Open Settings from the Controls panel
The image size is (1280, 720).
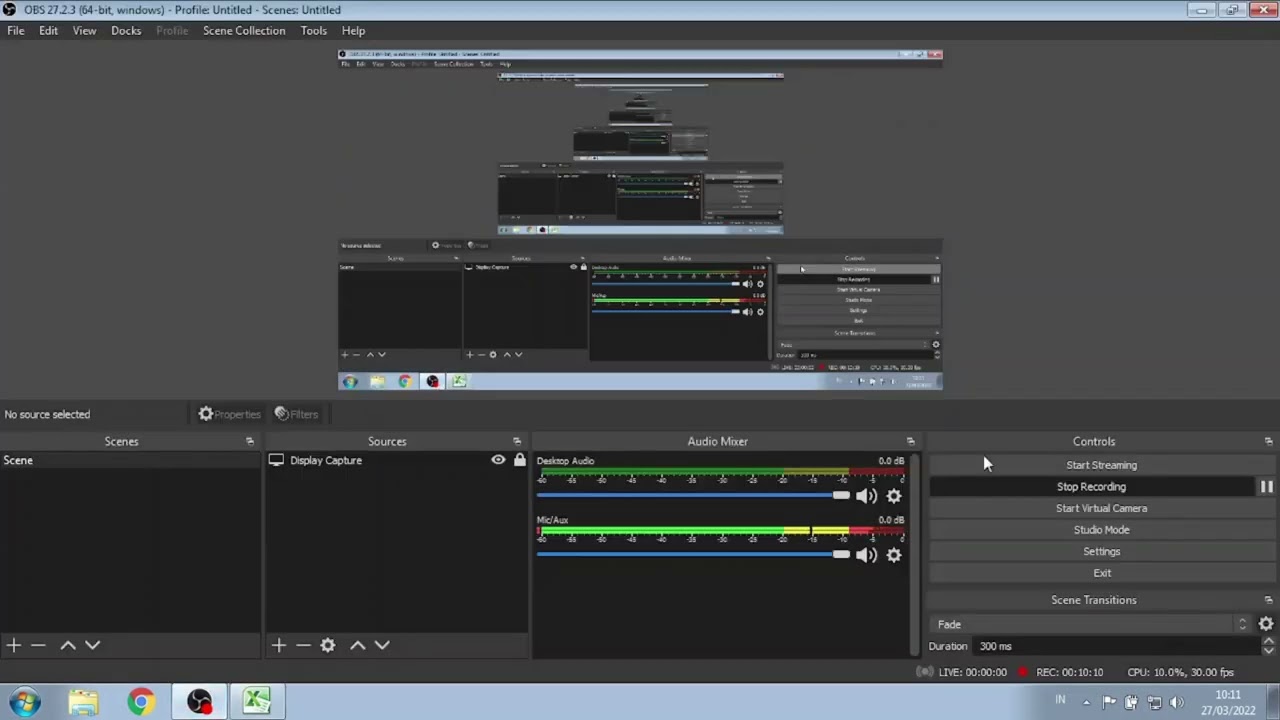point(1101,551)
